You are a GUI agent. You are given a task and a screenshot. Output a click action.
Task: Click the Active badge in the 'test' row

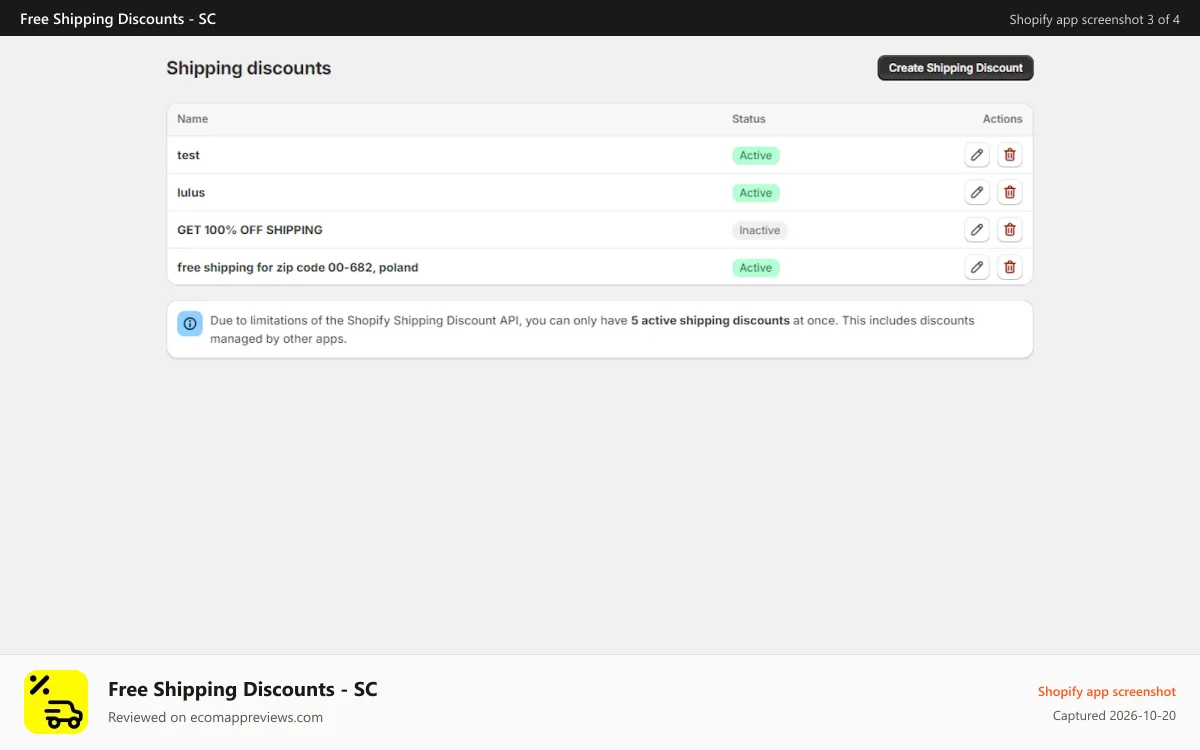point(756,155)
